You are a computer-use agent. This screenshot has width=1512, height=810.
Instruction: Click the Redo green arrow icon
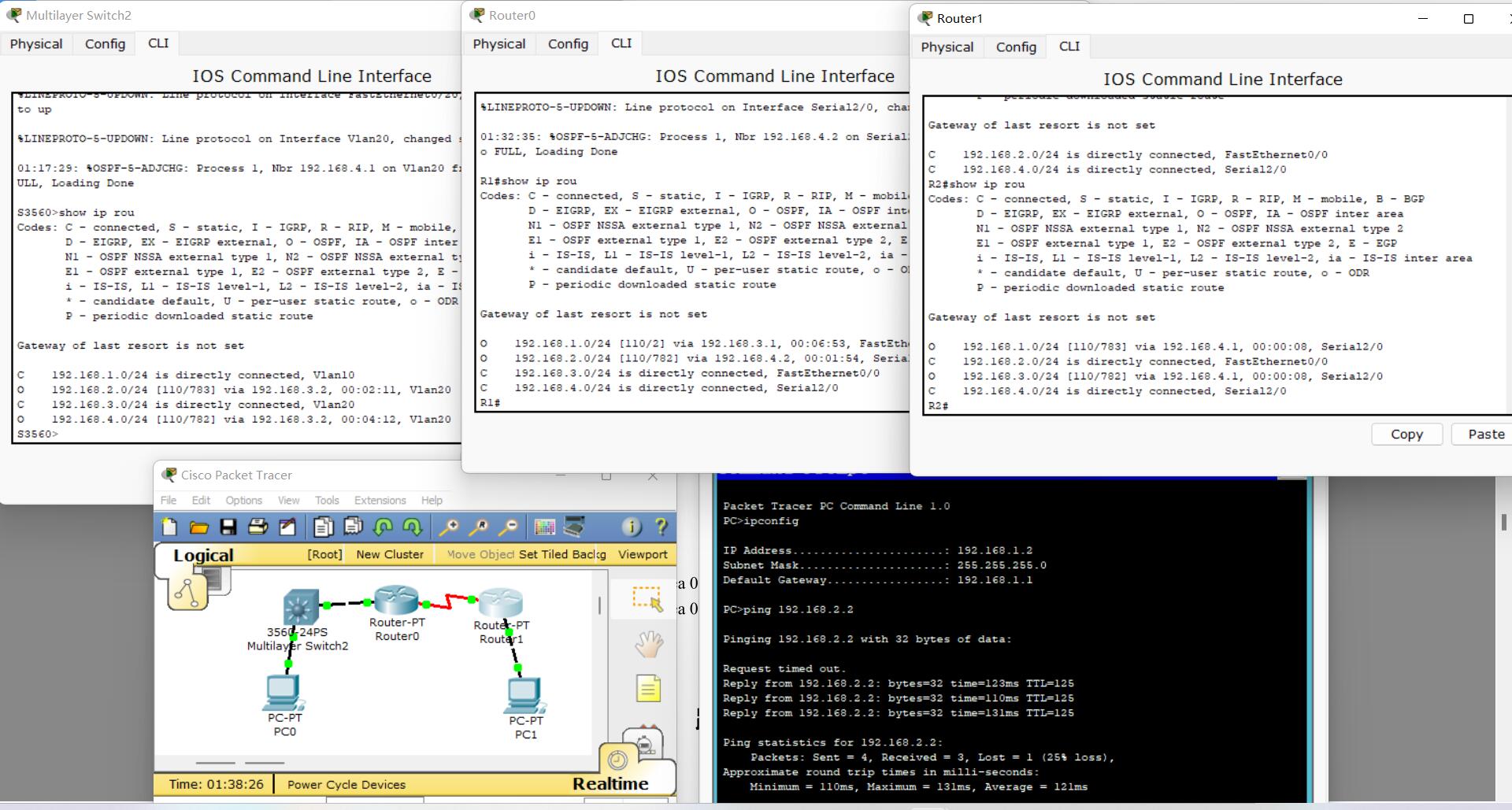click(x=413, y=527)
